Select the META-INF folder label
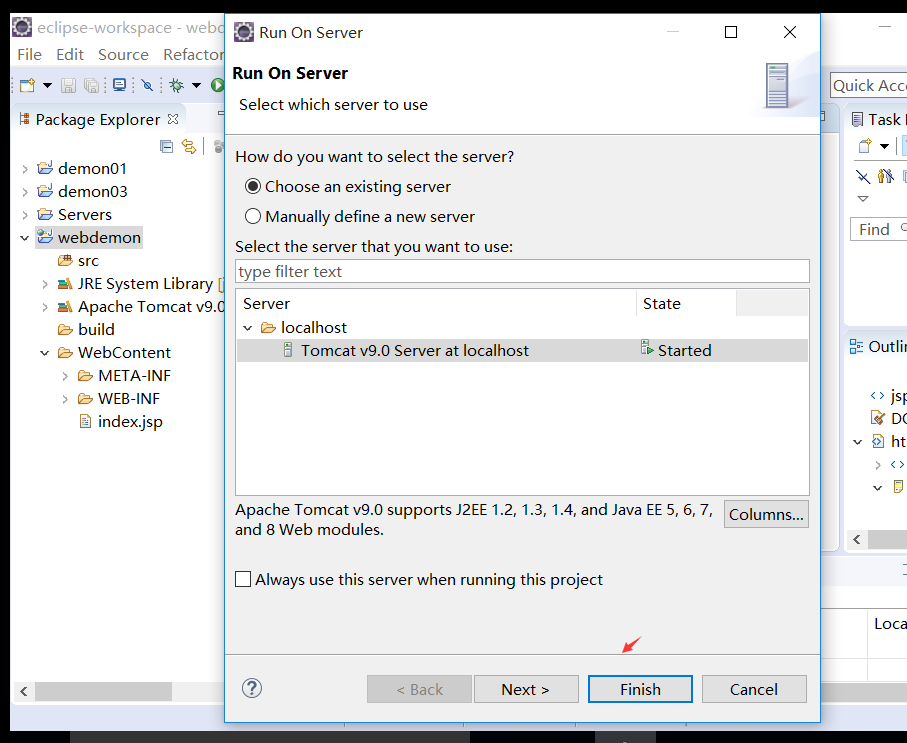Viewport: 907px width, 743px height. pyautogui.click(x=135, y=376)
